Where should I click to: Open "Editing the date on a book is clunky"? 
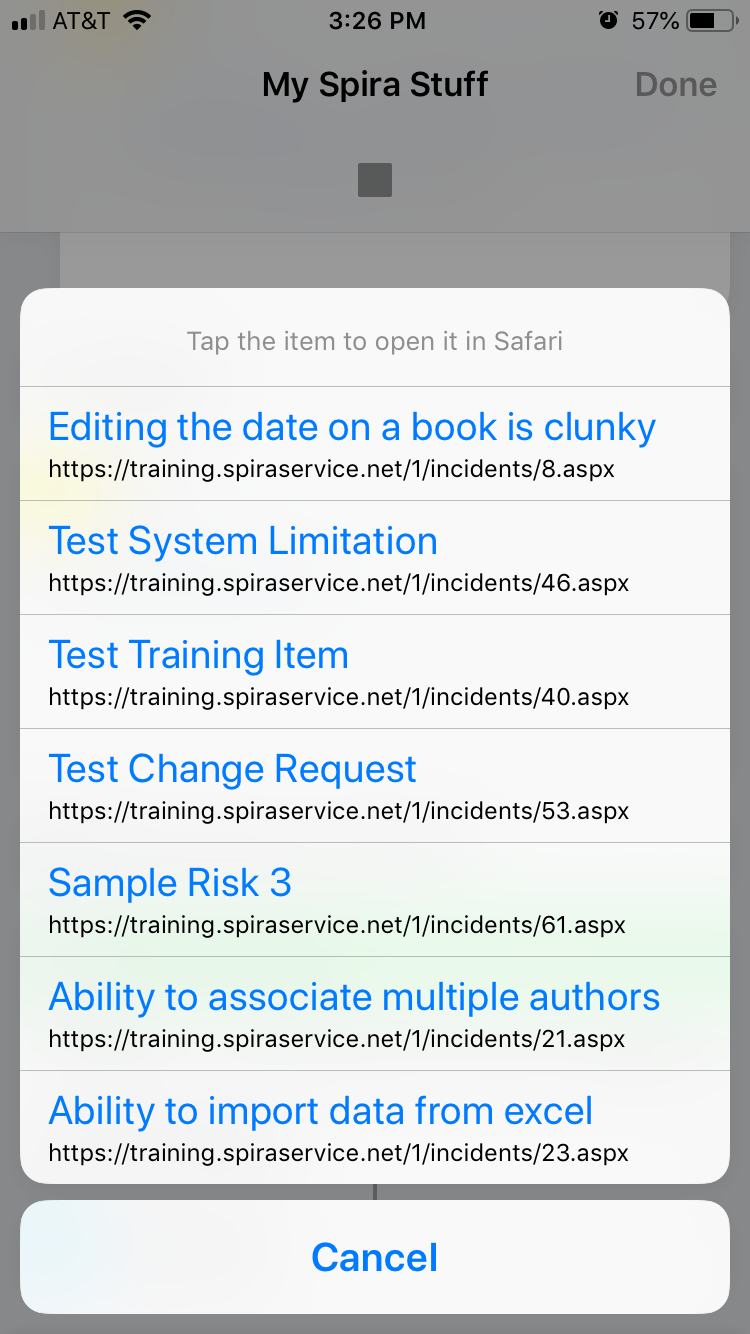pyautogui.click(x=352, y=428)
